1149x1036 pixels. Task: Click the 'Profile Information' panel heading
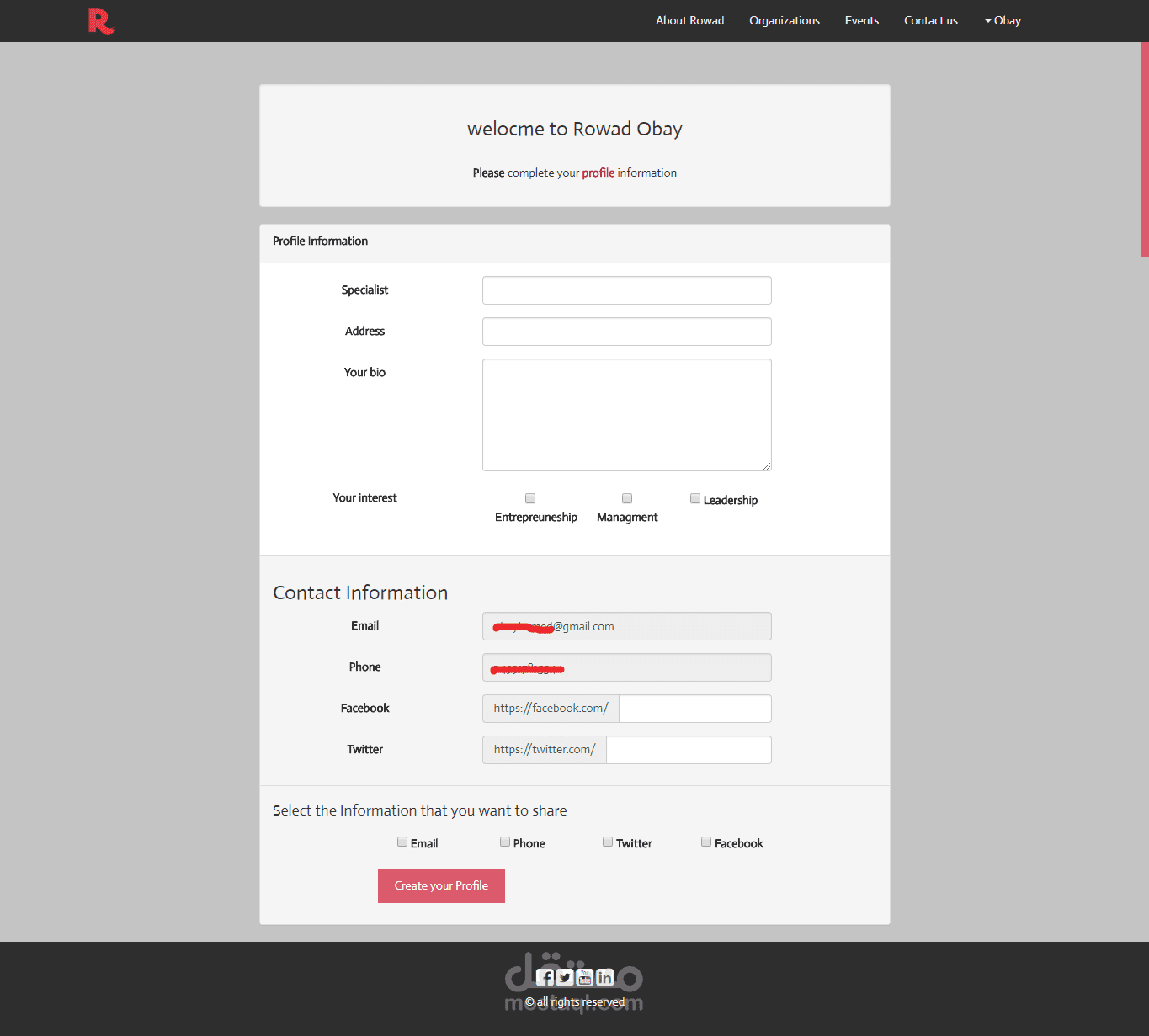[320, 242]
